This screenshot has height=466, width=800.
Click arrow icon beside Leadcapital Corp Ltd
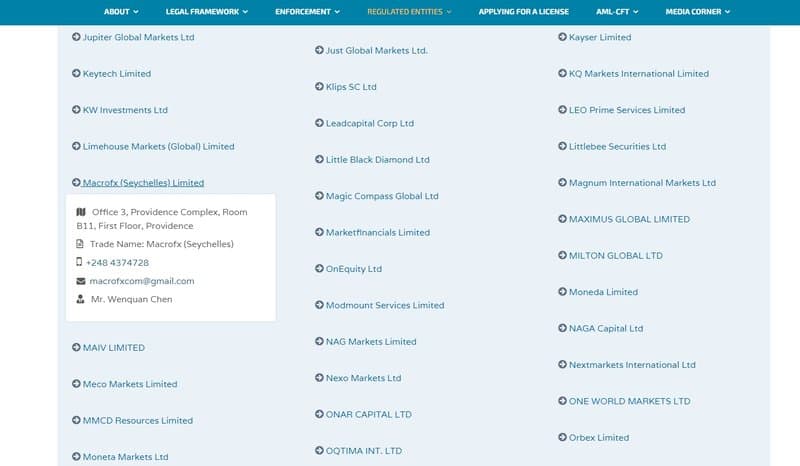pos(319,122)
